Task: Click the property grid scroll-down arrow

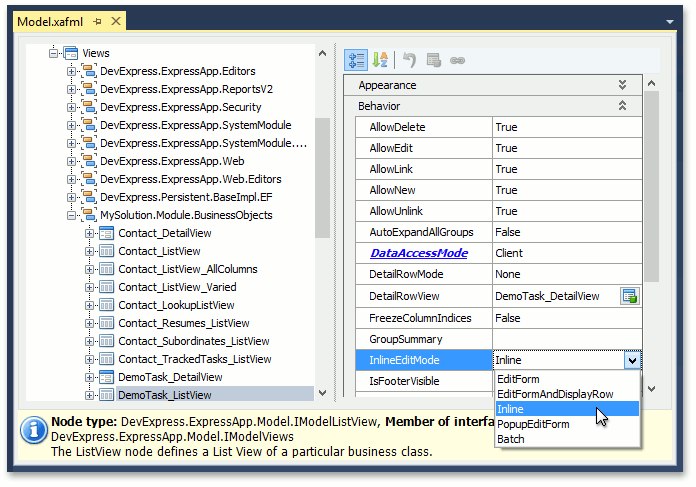Action: pos(651,389)
